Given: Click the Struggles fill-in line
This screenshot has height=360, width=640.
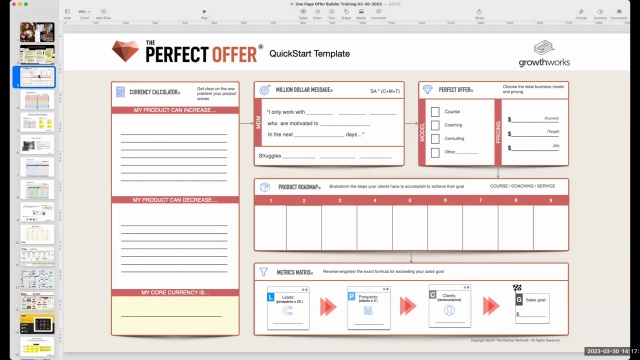Looking at the screenshot, I should point(325,156).
